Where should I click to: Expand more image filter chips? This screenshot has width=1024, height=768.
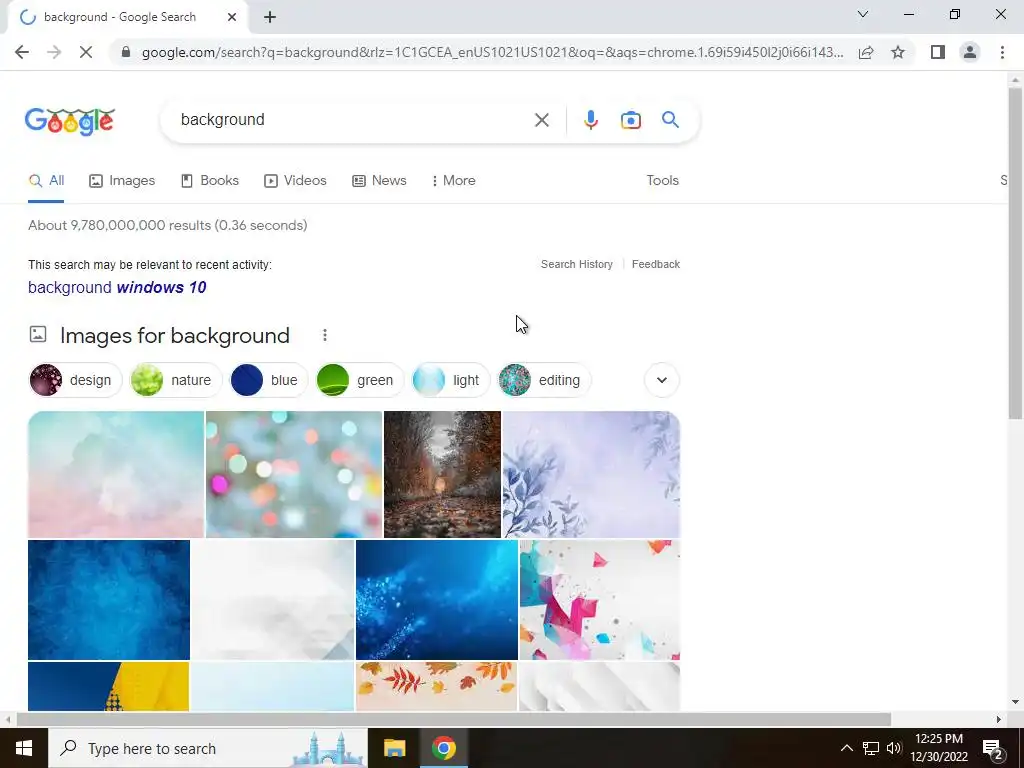[x=662, y=380]
